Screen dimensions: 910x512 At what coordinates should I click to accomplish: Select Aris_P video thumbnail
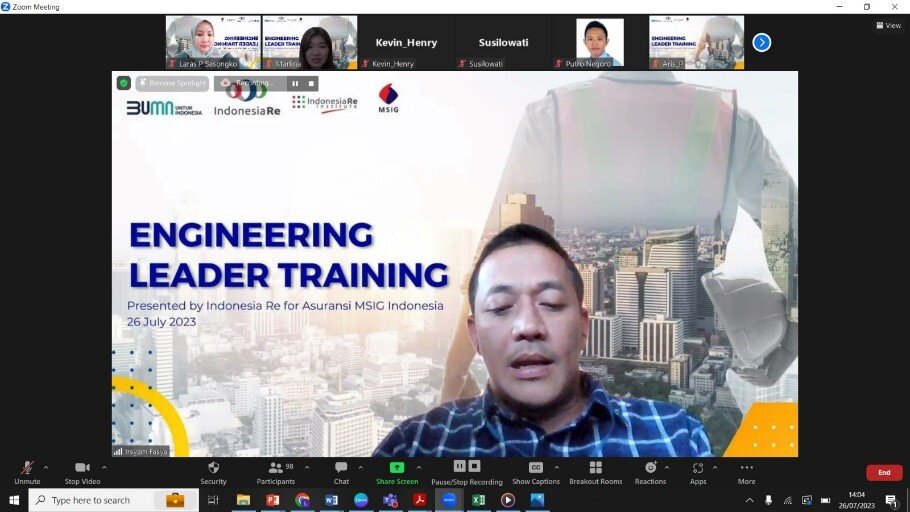(x=696, y=42)
